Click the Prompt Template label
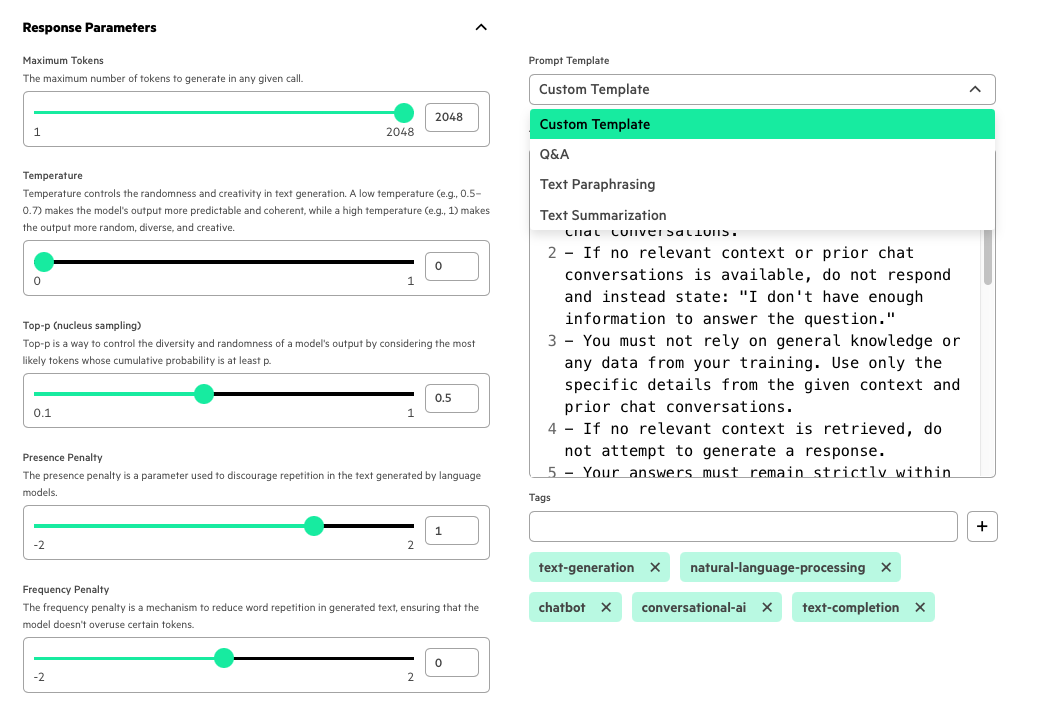This screenshot has width=1064, height=707. point(569,60)
